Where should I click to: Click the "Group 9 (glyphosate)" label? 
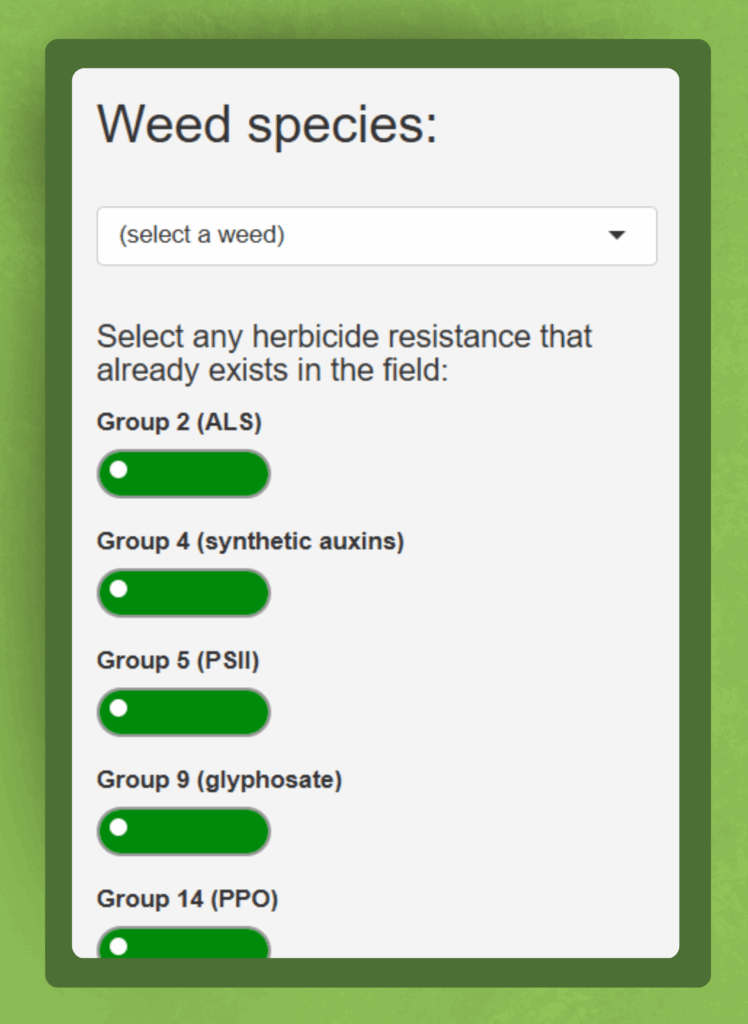pos(219,779)
